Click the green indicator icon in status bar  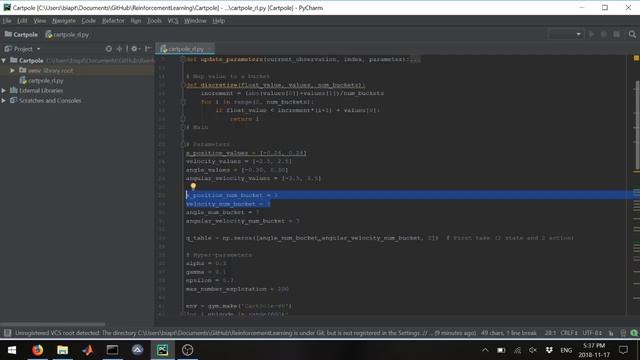[x=634, y=333]
